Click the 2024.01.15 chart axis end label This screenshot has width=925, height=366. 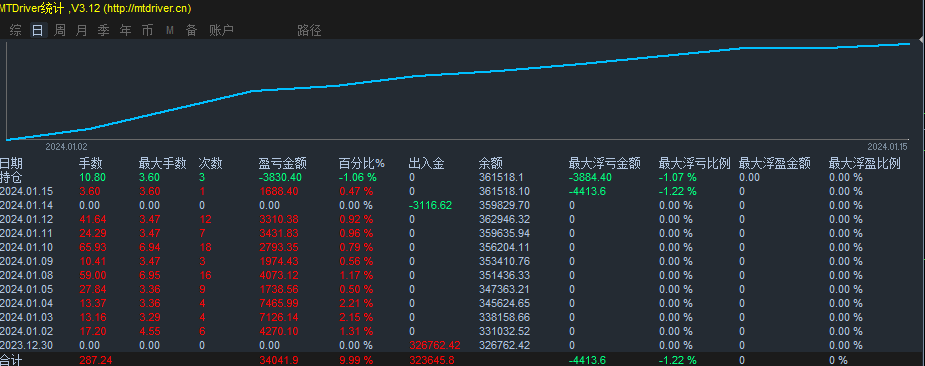pos(887,147)
